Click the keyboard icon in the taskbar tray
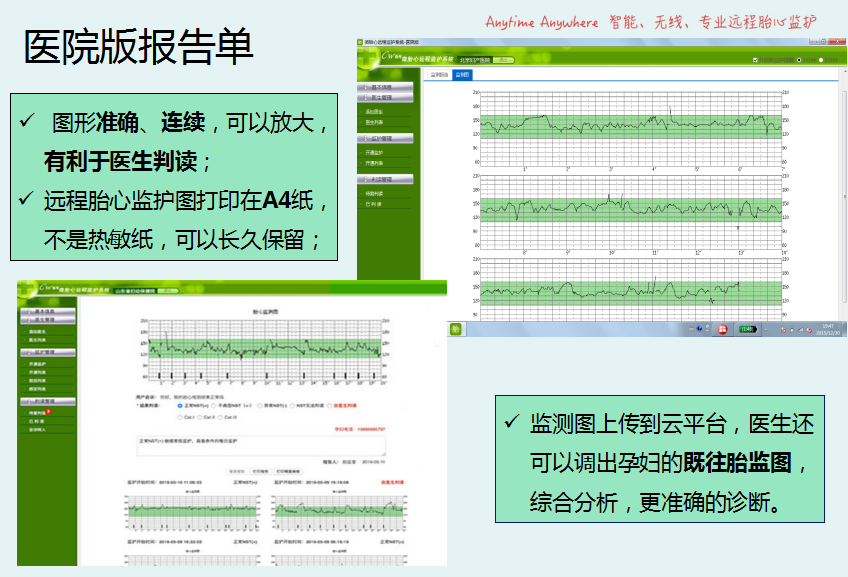 pos(692,329)
